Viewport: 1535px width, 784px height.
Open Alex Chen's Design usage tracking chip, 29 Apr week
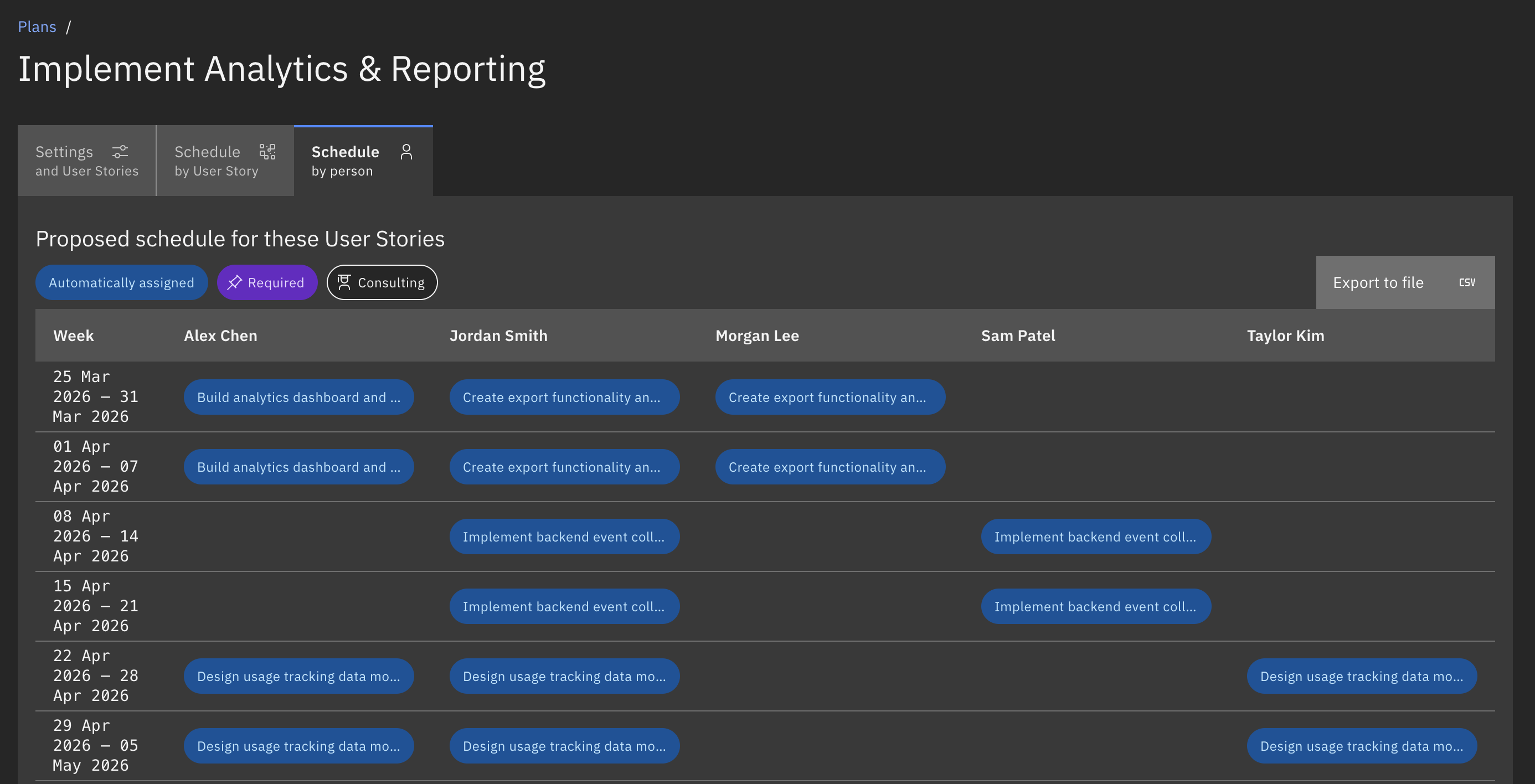coord(299,746)
